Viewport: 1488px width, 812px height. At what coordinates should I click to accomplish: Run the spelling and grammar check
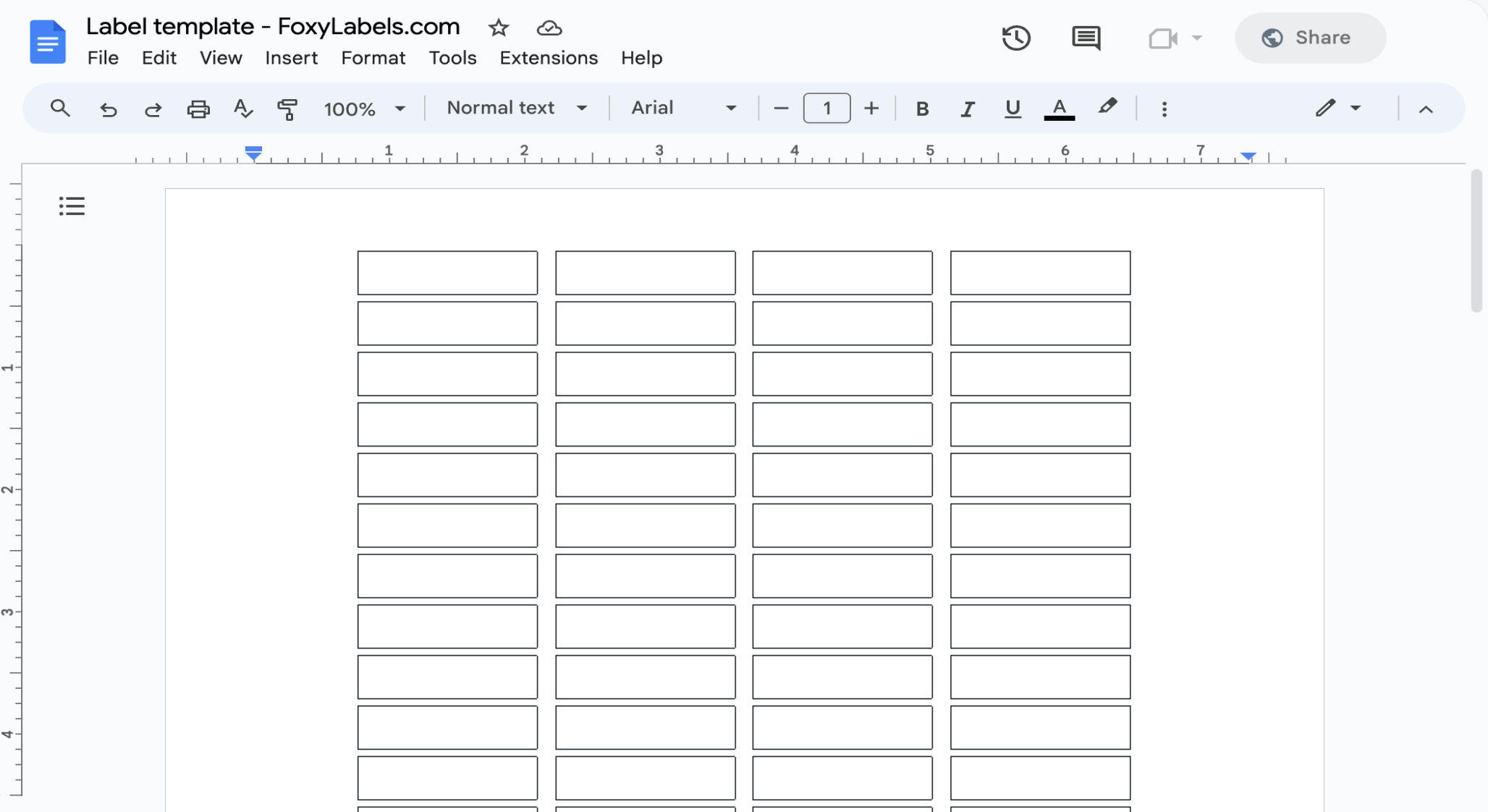click(243, 109)
